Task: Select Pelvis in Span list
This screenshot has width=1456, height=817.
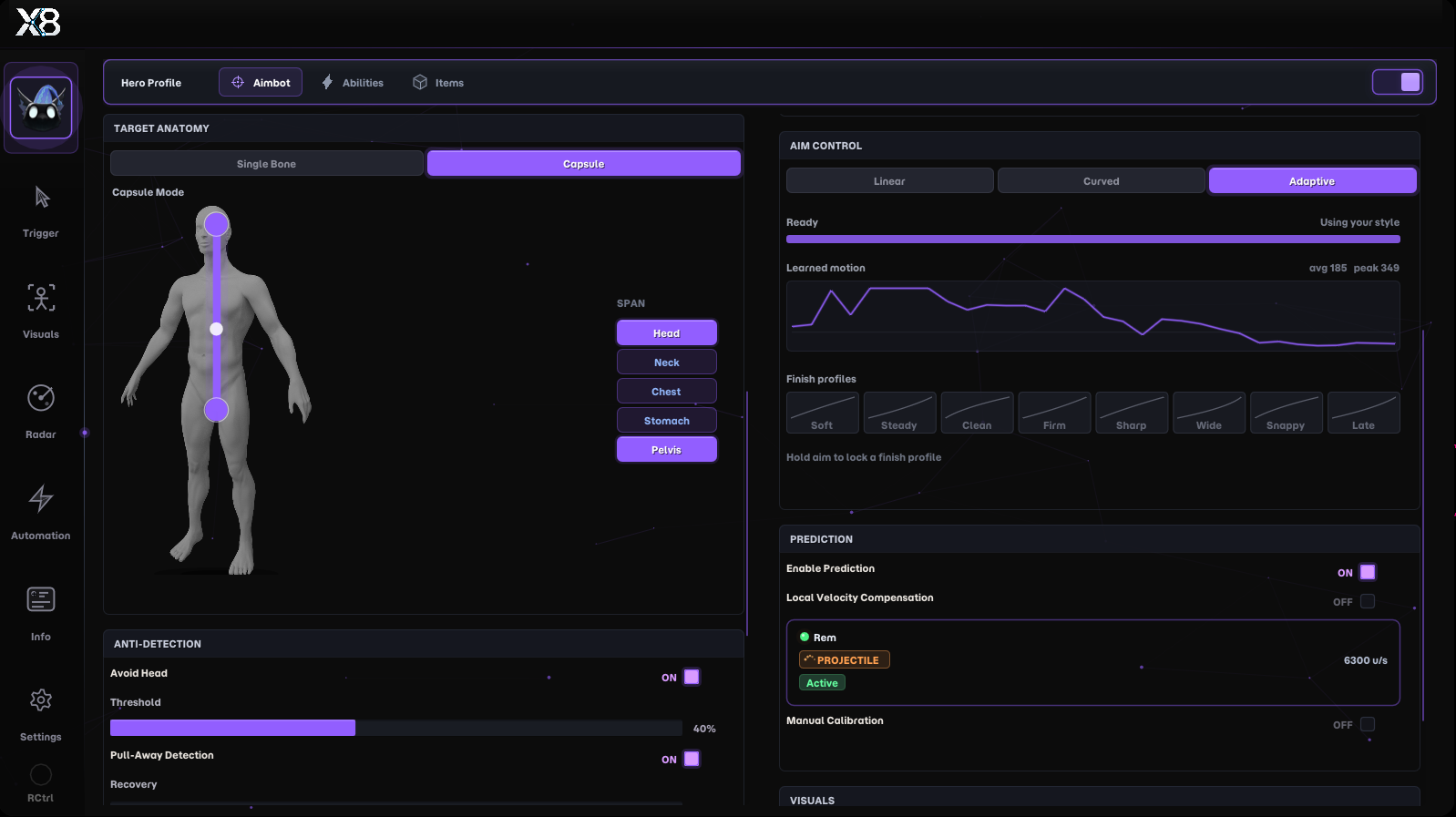Action: (667, 450)
